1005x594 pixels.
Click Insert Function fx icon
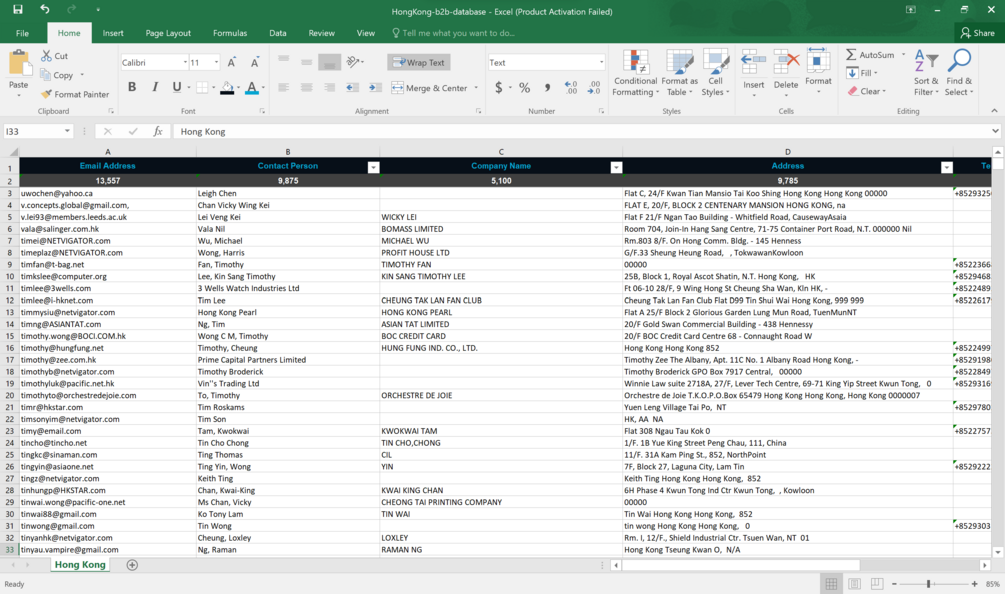pyautogui.click(x=158, y=131)
